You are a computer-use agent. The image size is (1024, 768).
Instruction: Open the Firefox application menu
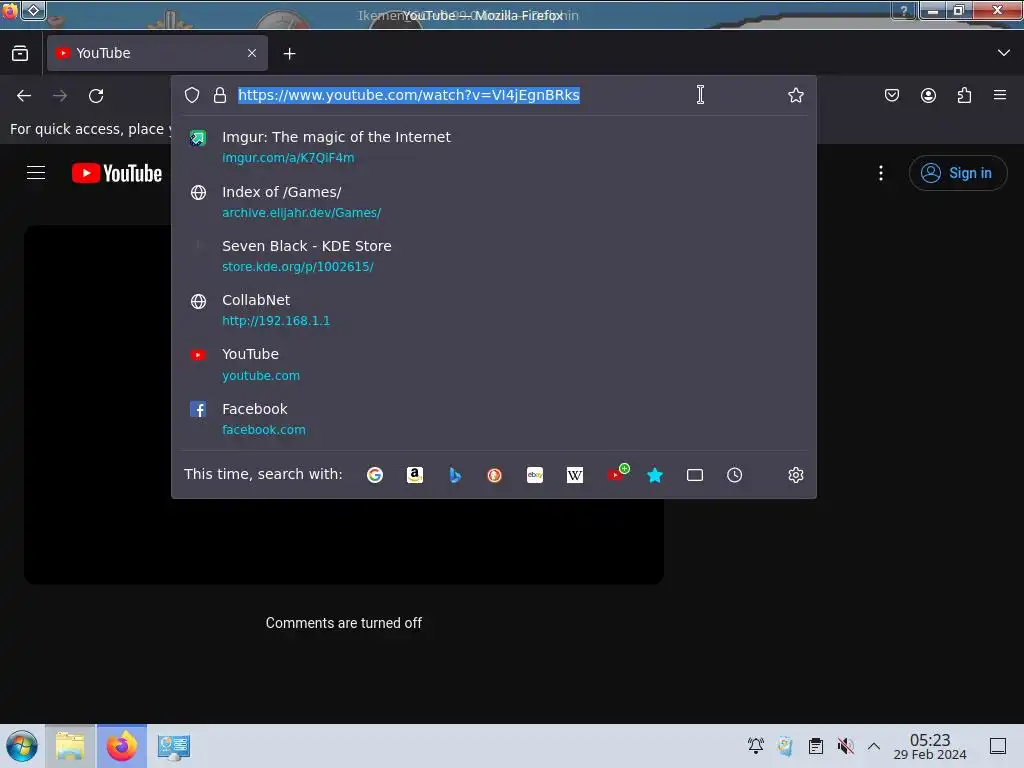pyautogui.click(x=1000, y=95)
